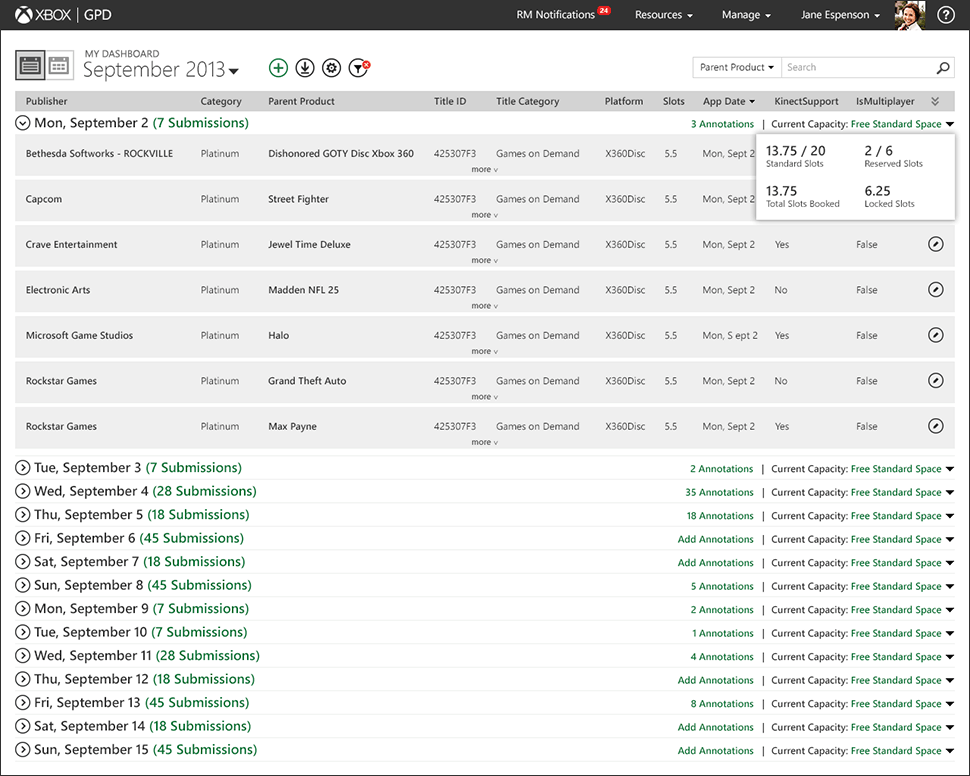Open the Manage menu

[746, 15]
